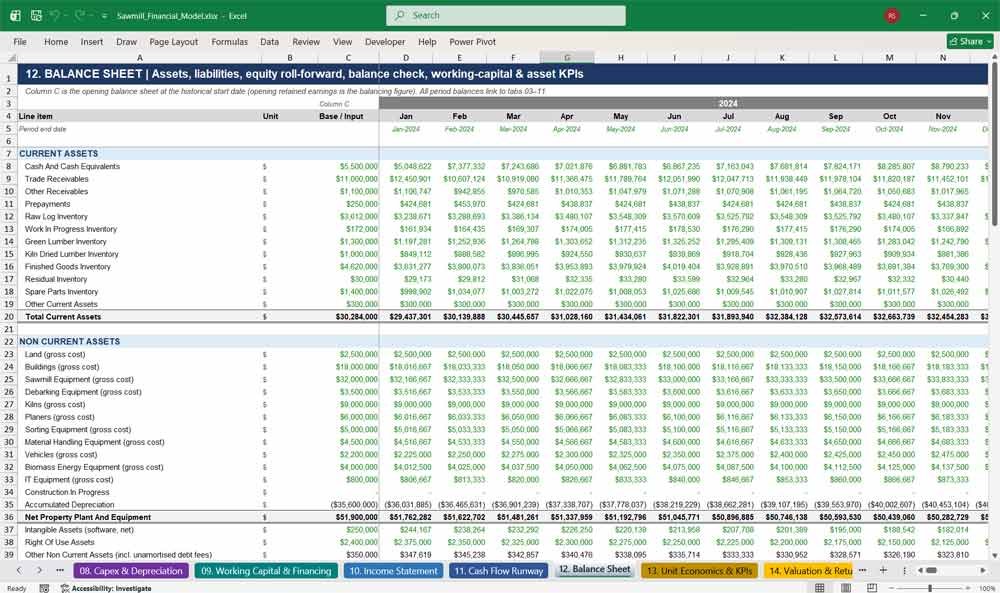Select column A header
Screen dimensions: 1000x593
(x=140, y=57)
